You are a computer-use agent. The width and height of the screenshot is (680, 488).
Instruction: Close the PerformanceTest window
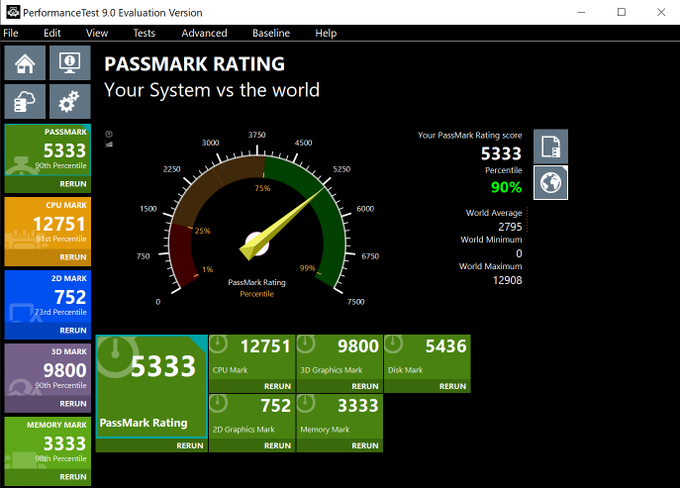pyautogui.click(x=661, y=12)
